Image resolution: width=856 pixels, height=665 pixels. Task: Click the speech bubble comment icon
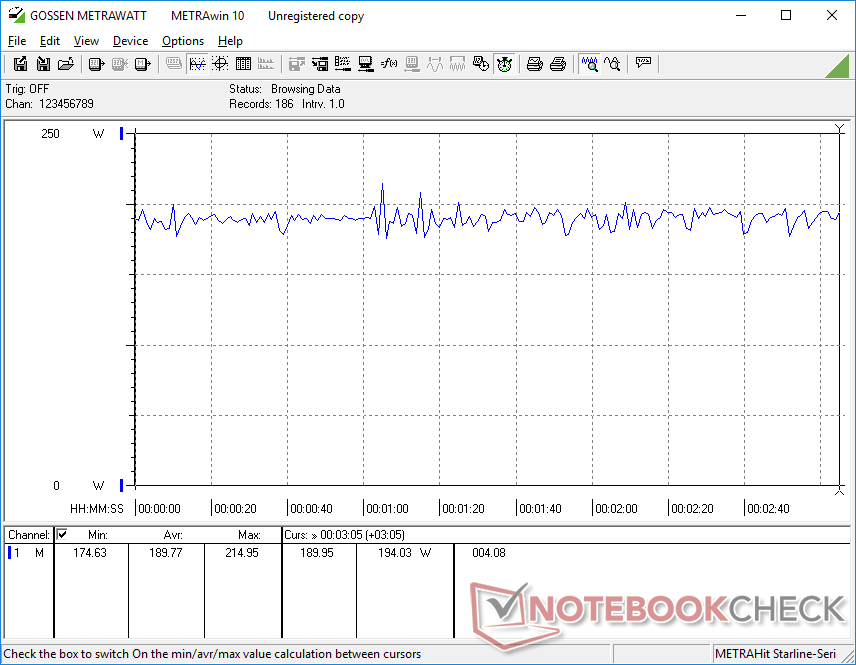(x=643, y=63)
